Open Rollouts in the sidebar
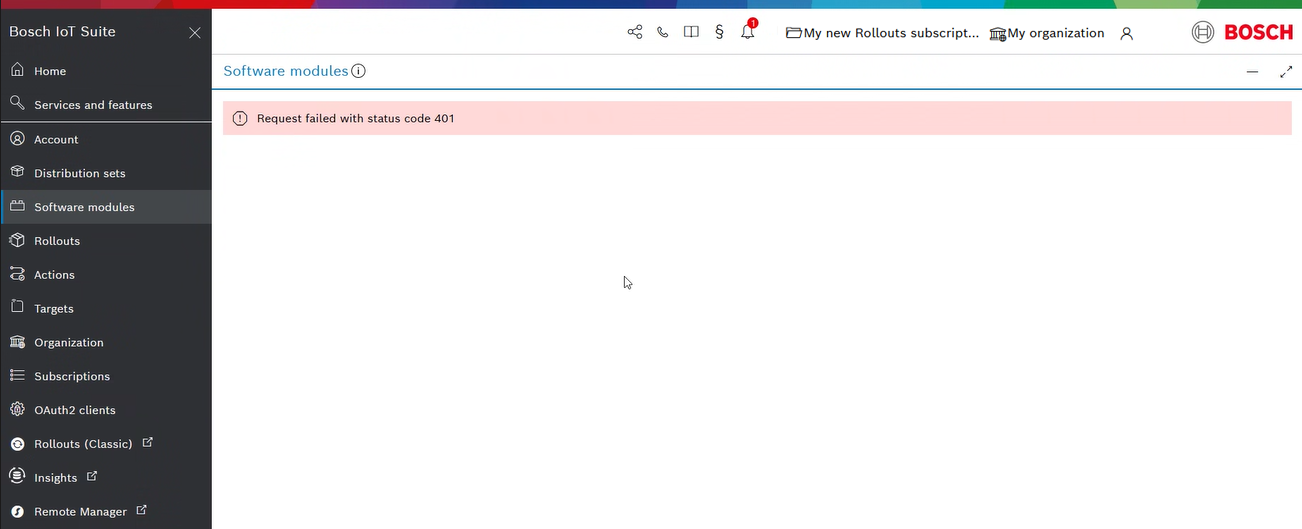Viewport: 1302px width, 529px height. coord(57,241)
